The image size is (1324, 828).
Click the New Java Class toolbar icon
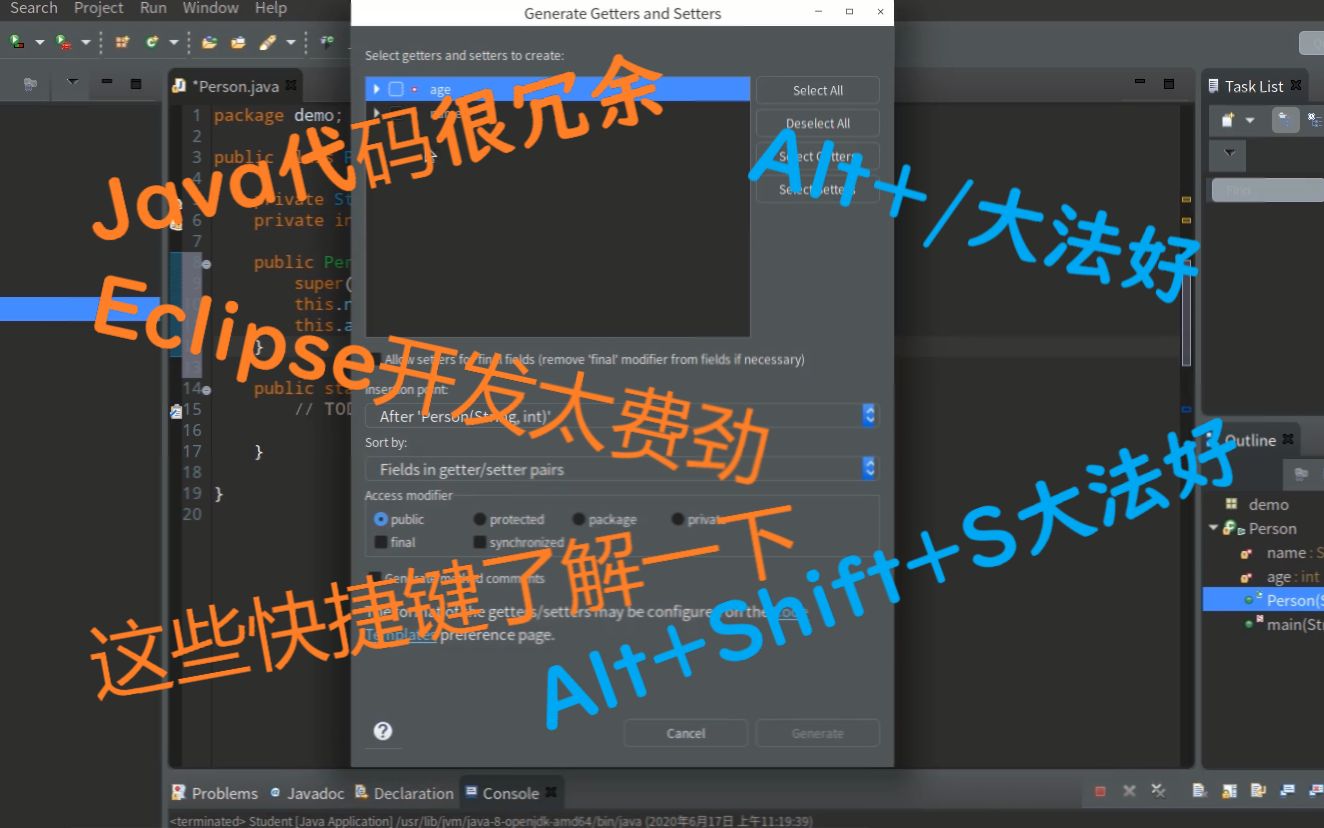point(151,42)
